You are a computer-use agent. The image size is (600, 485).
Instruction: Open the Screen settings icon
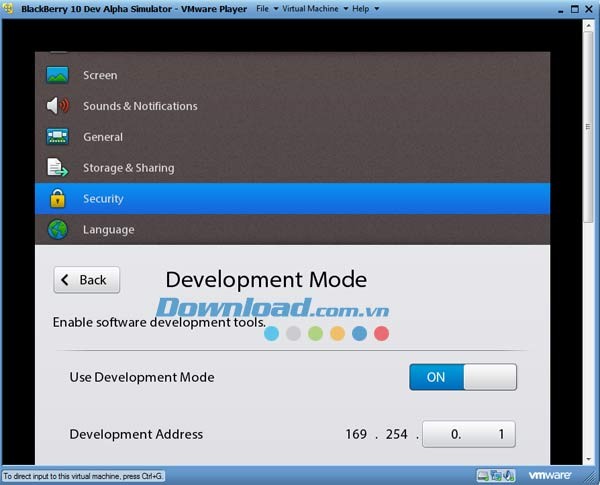[x=57, y=75]
